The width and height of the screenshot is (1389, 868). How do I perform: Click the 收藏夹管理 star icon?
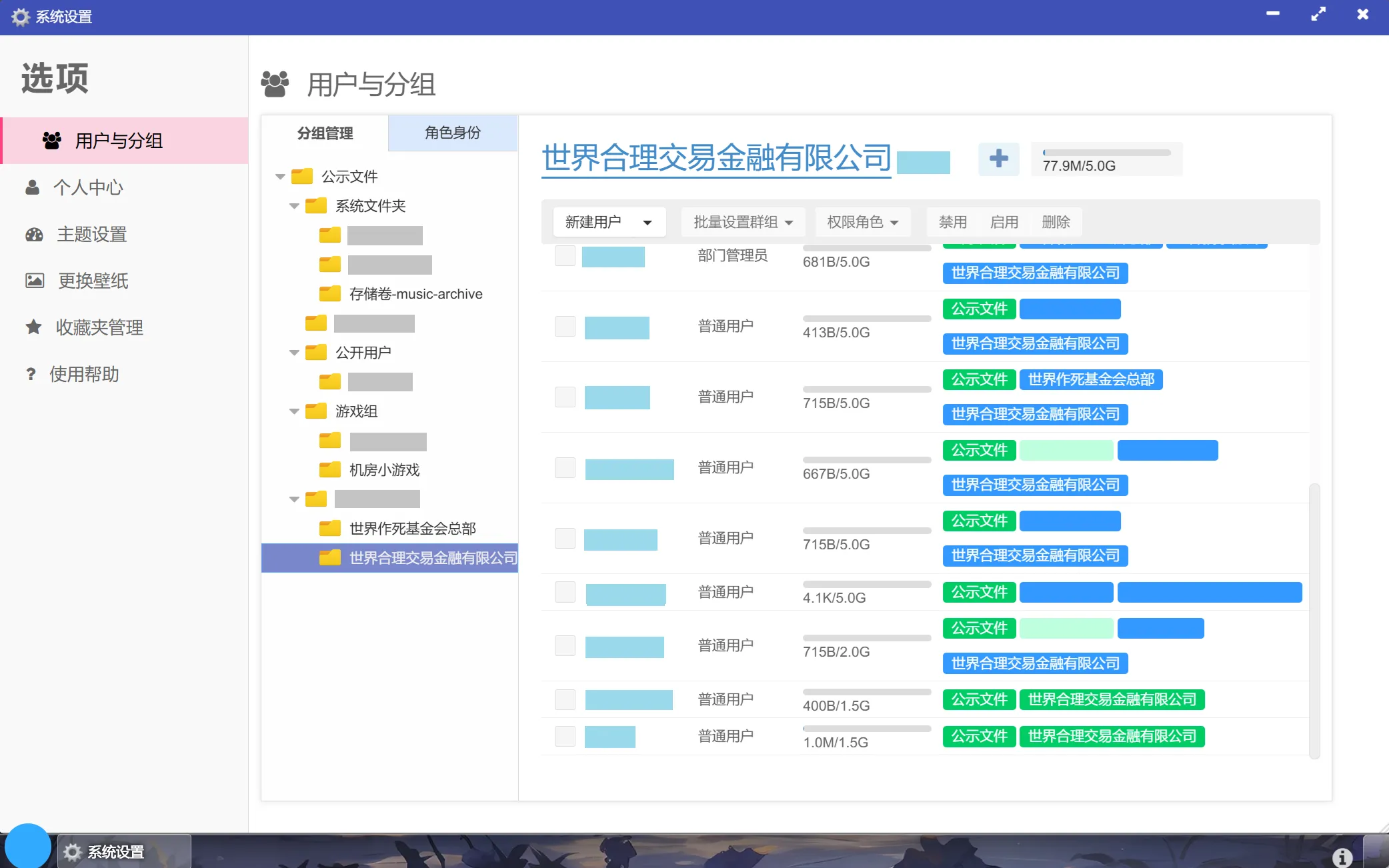coord(33,327)
